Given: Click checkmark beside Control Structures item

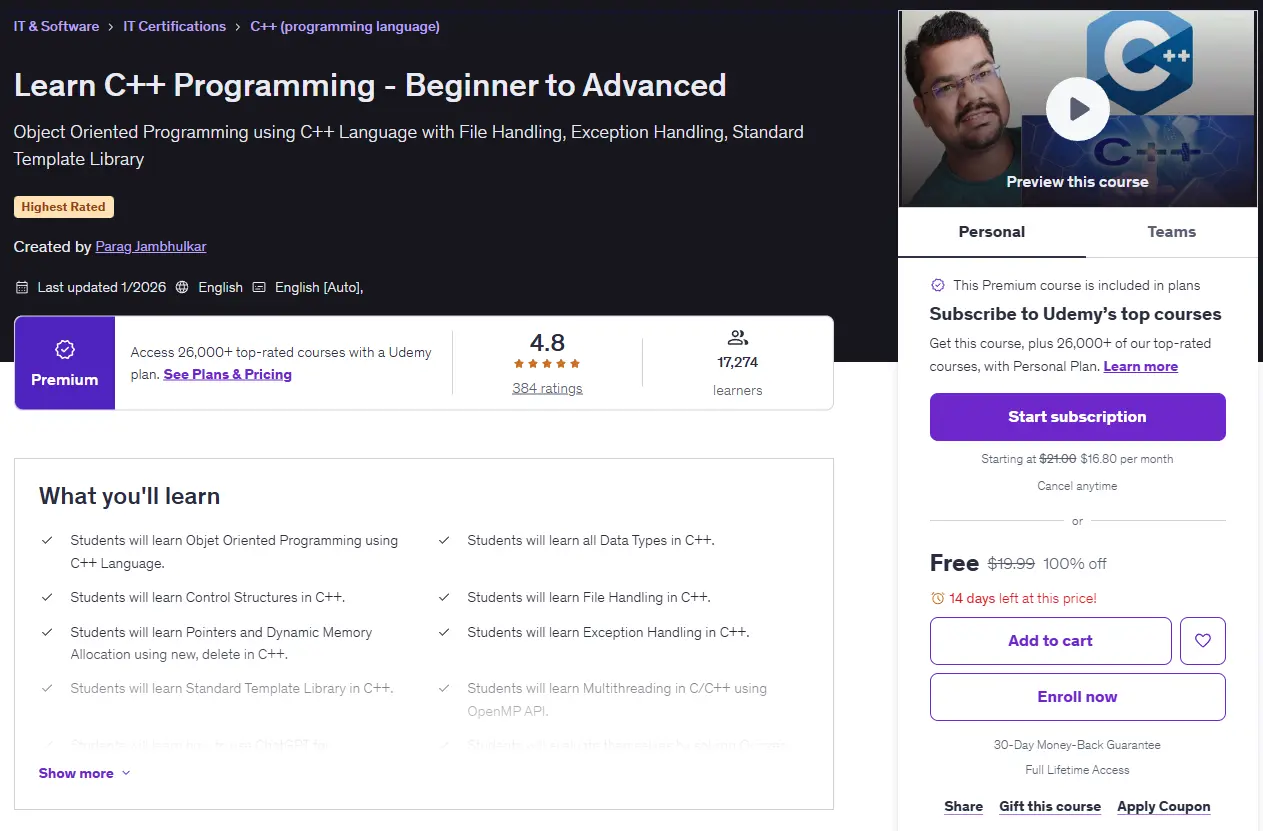Looking at the screenshot, I should click(x=47, y=597).
